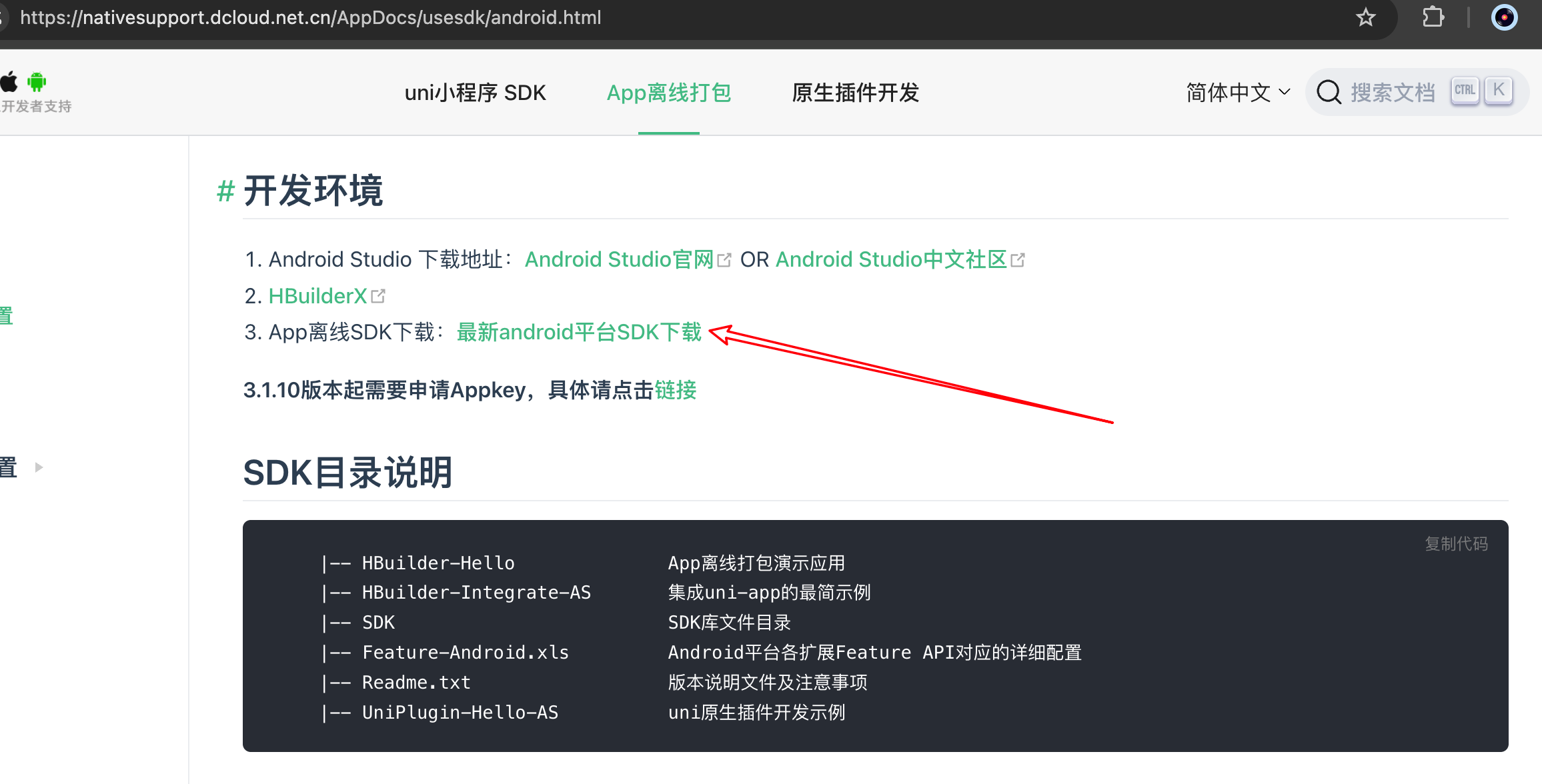Open the App离线打包 section
Screen dimensions: 1542x784
click(x=668, y=93)
